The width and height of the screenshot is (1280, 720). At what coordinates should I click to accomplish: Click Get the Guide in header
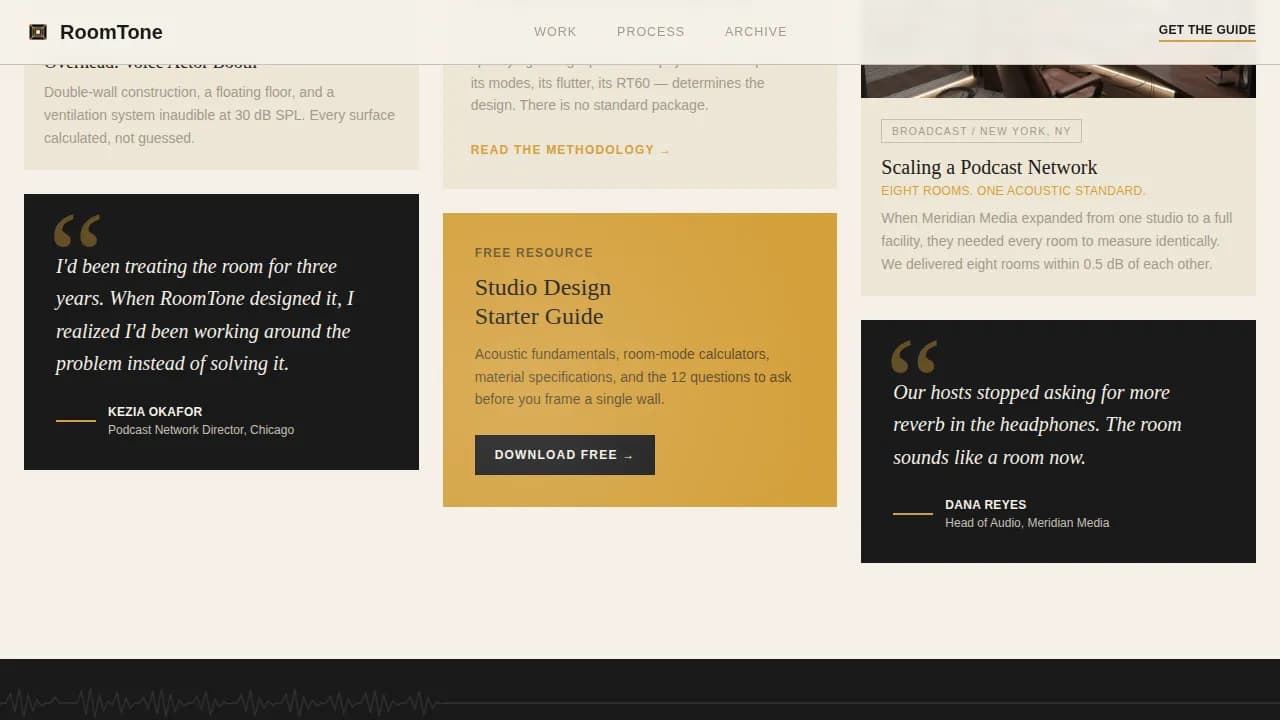pyautogui.click(x=1206, y=30)
